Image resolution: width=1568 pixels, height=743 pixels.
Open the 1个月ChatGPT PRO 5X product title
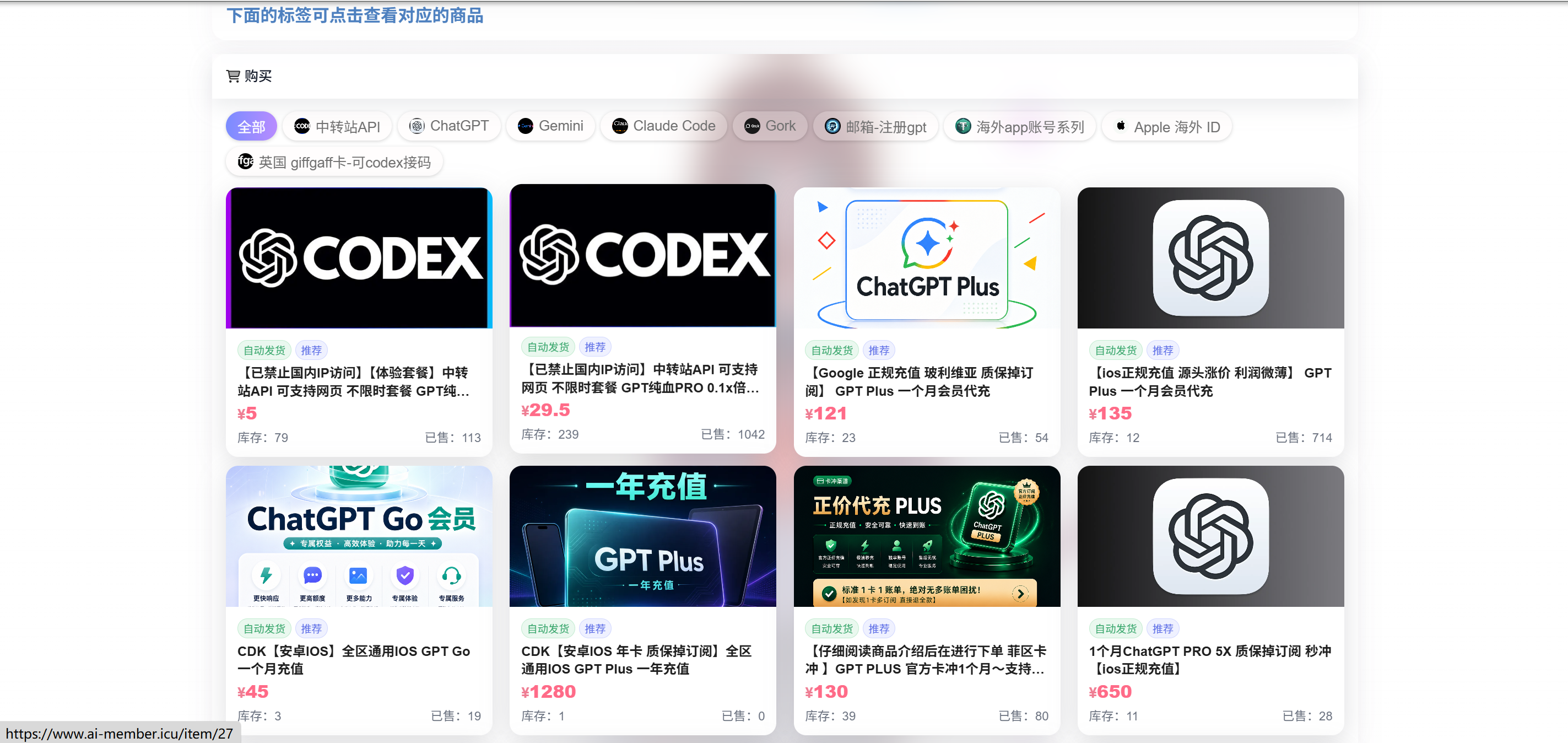[1210, 660]
